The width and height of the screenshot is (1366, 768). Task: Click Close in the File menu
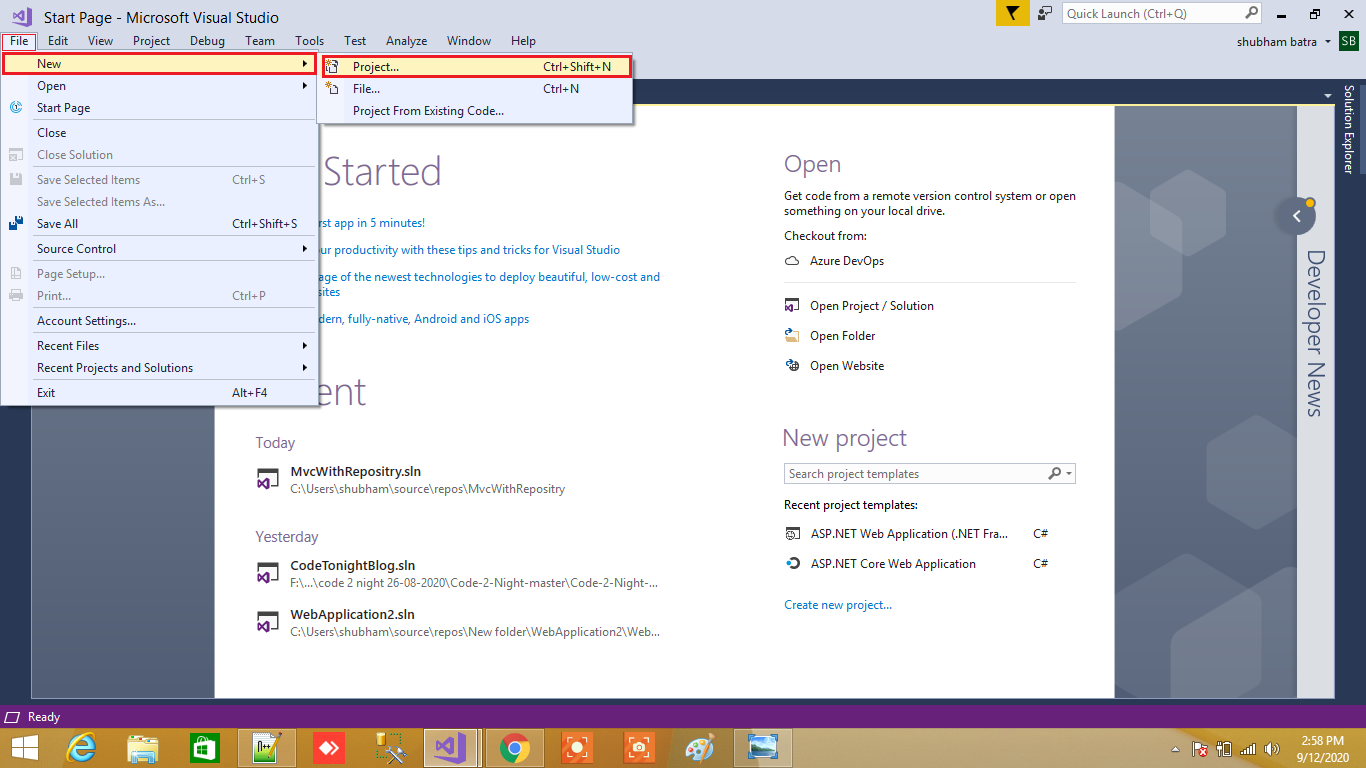[x=159, y=133]
